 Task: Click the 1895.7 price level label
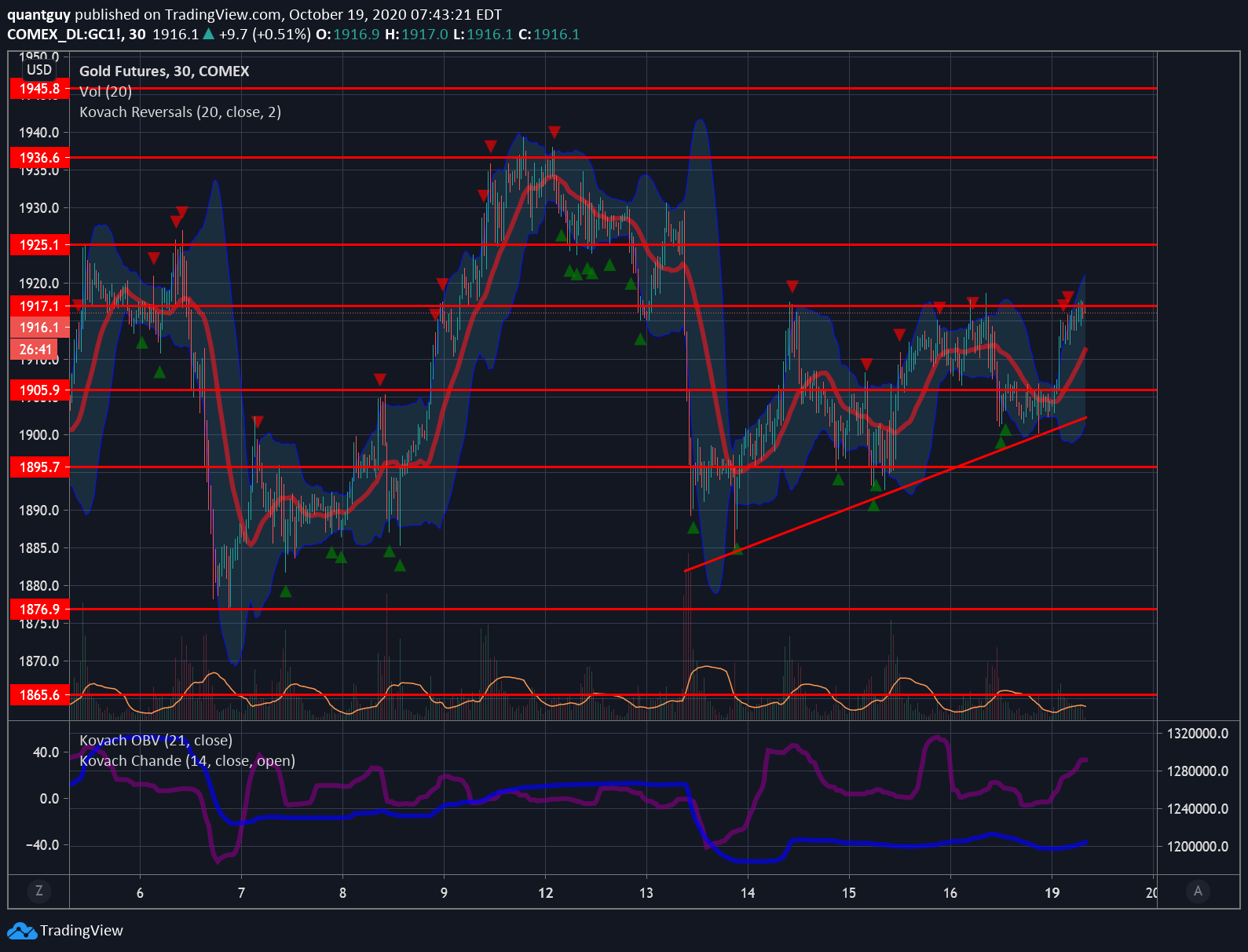pos(39,467)
